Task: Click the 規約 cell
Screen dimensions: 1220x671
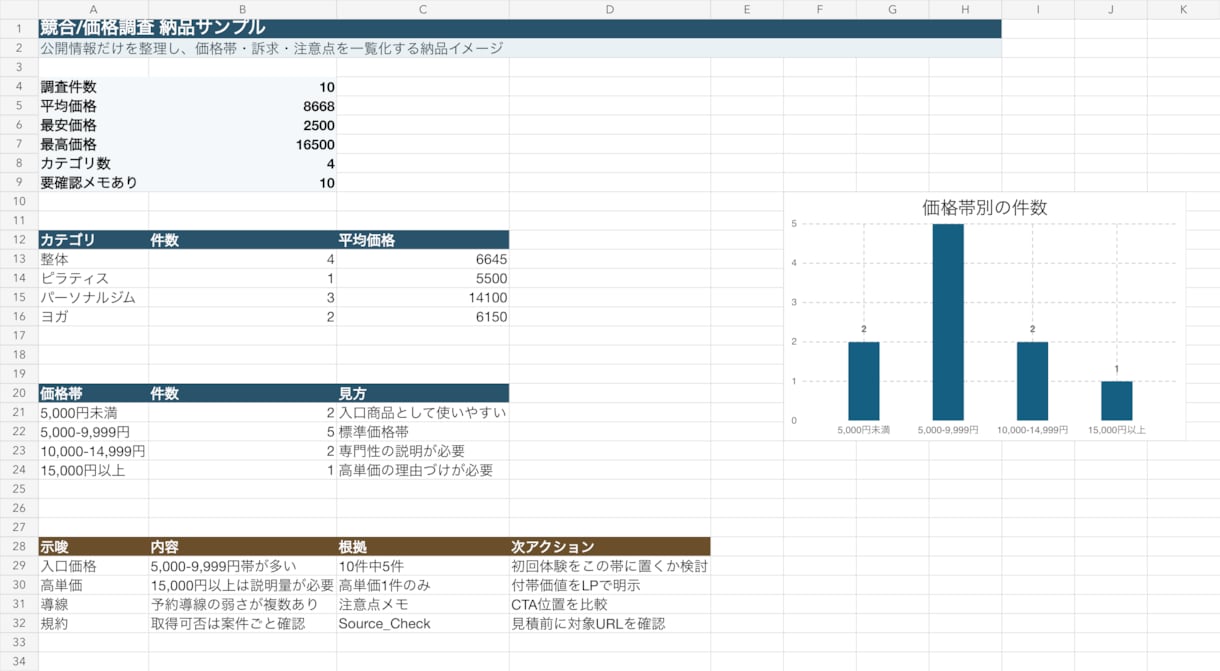Action: (x=93, y=623)
